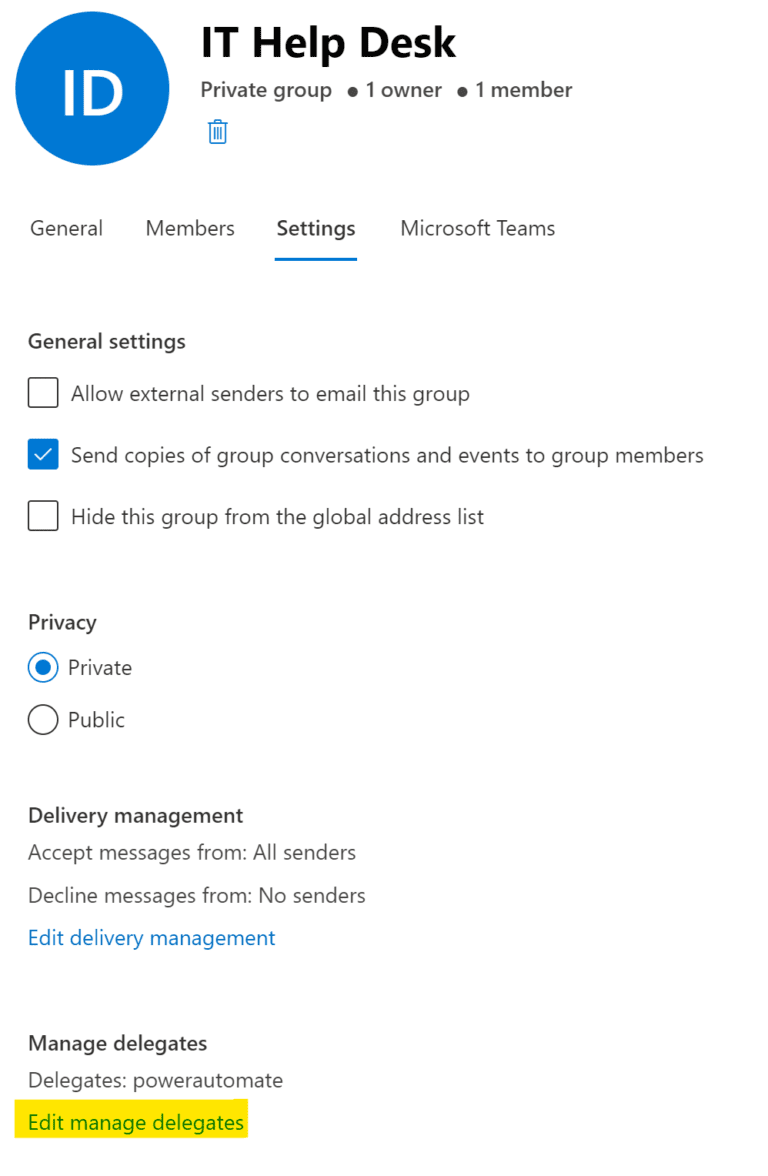The image size is (768, 1176).
Task: Click the 'Manage delegates' heading
Action: [x=118, y=1044]
